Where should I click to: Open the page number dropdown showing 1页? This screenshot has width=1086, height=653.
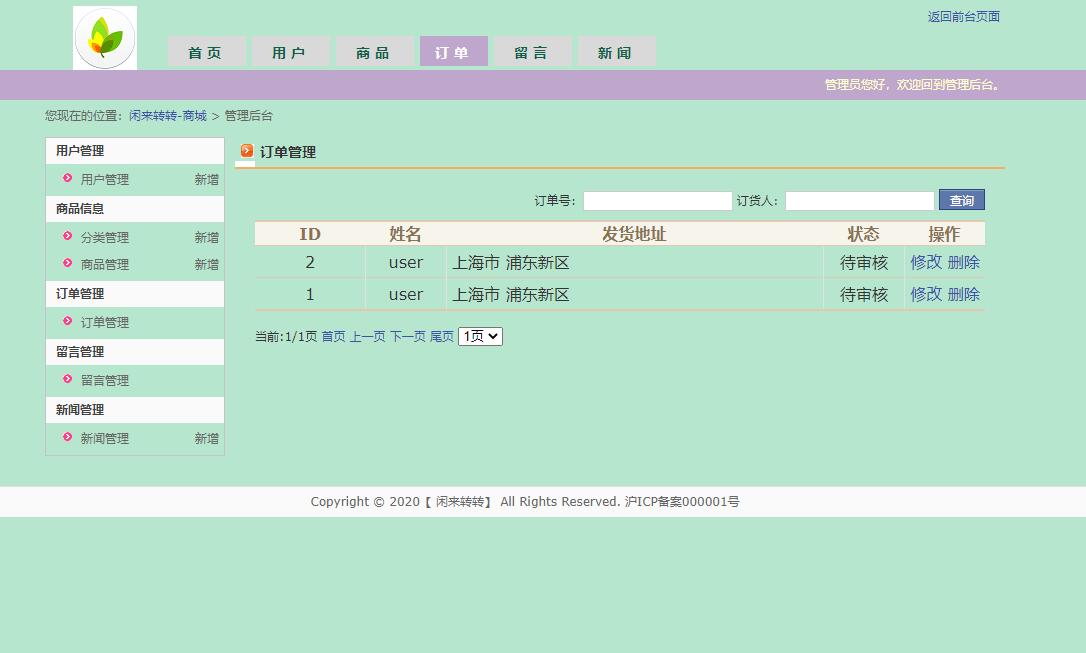pos(479,336)
